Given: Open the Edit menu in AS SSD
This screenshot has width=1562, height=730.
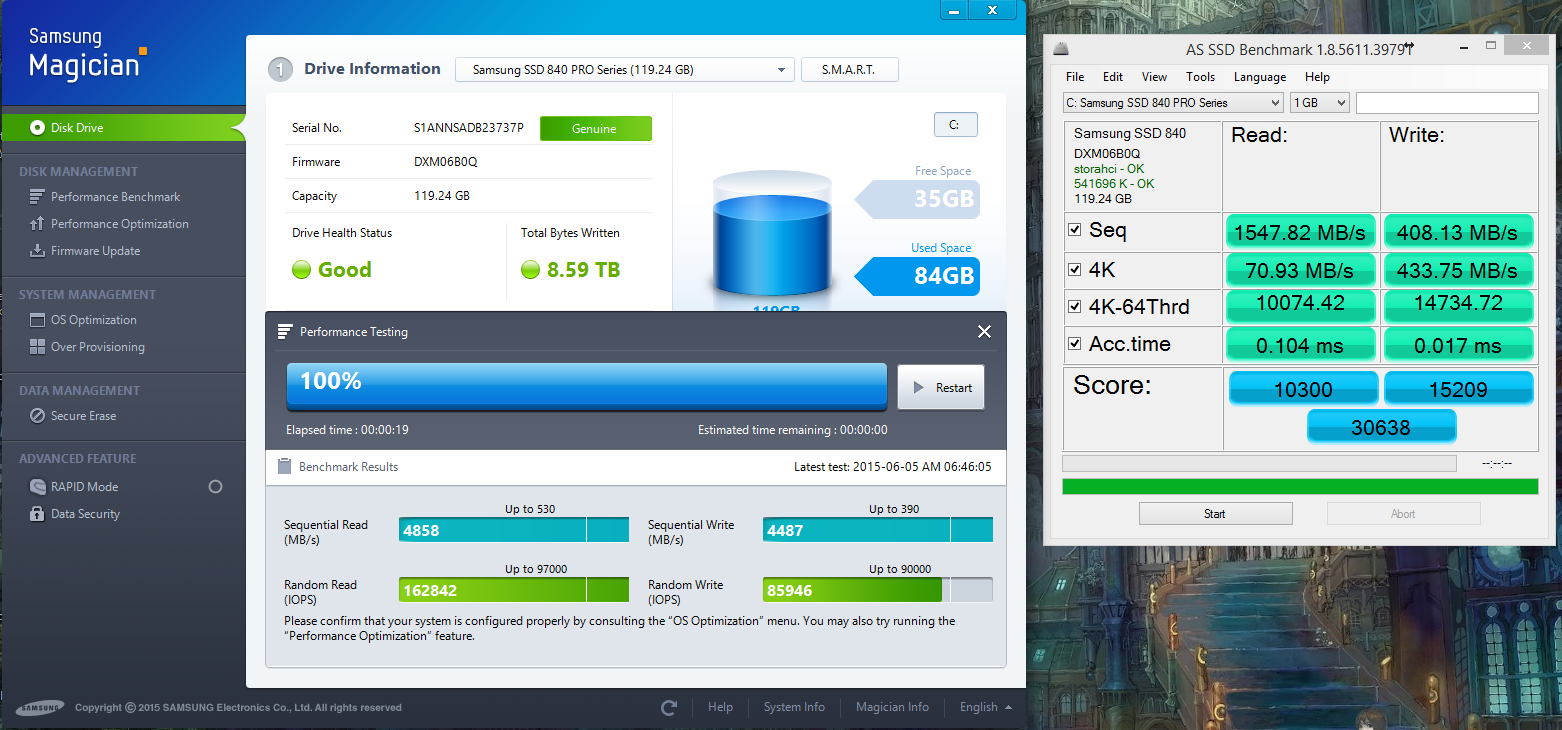Looking at the screenshot, I should pos(1113,77).
